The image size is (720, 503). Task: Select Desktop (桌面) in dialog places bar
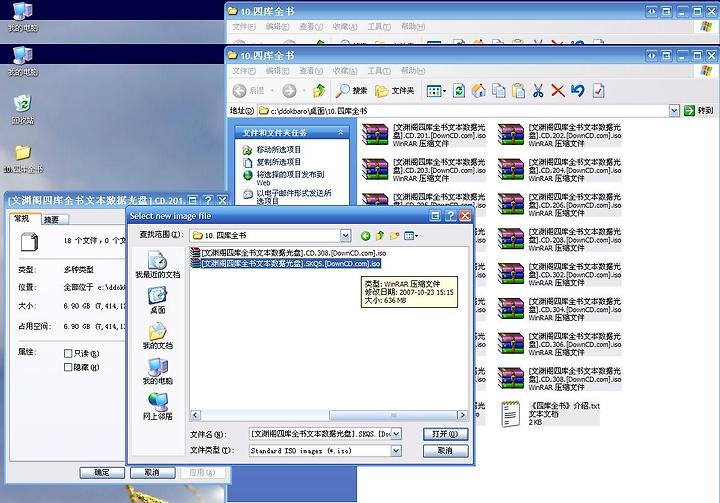click(158, 300)
